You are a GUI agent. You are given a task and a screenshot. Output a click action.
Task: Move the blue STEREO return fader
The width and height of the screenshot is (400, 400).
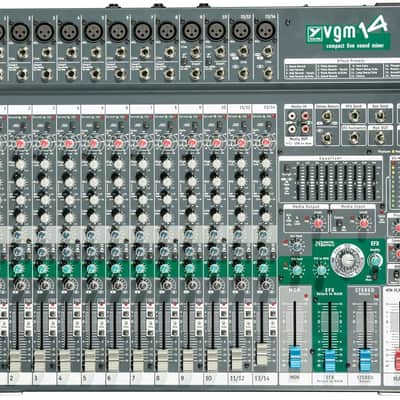[365, 360]
